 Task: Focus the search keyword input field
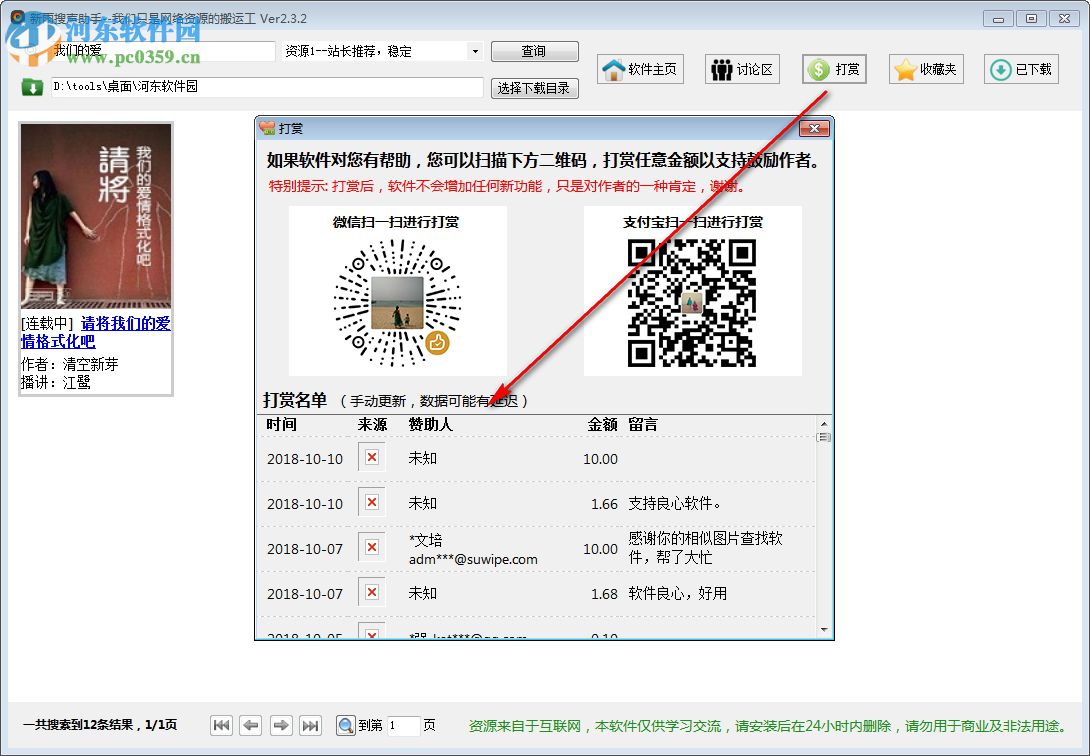pos(163,51)
